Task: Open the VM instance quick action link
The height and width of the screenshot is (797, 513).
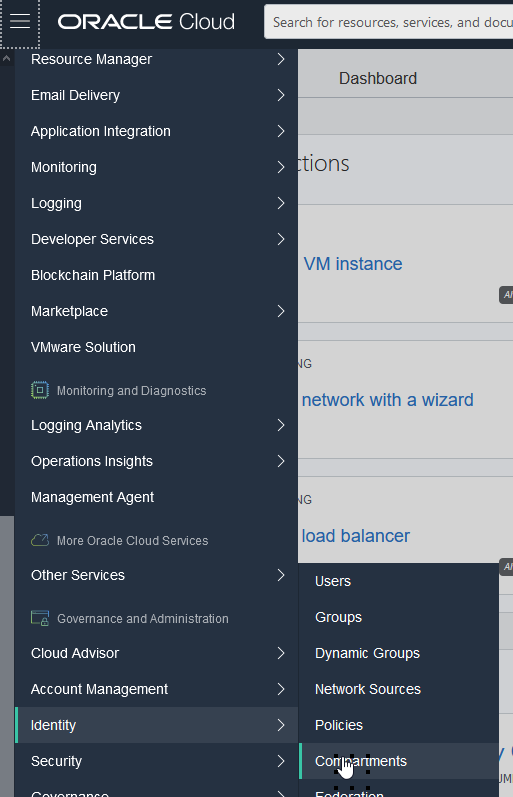Action: tap(353, 264)
